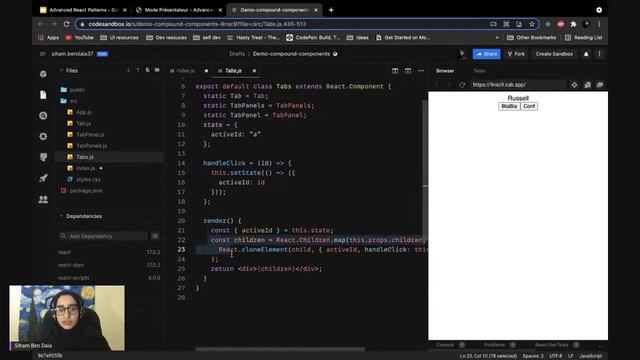Viewport: 640px width, 360px height.
Task: Click the upload files arrow icon
Action: pyautogui.click(x=138, y=70)
